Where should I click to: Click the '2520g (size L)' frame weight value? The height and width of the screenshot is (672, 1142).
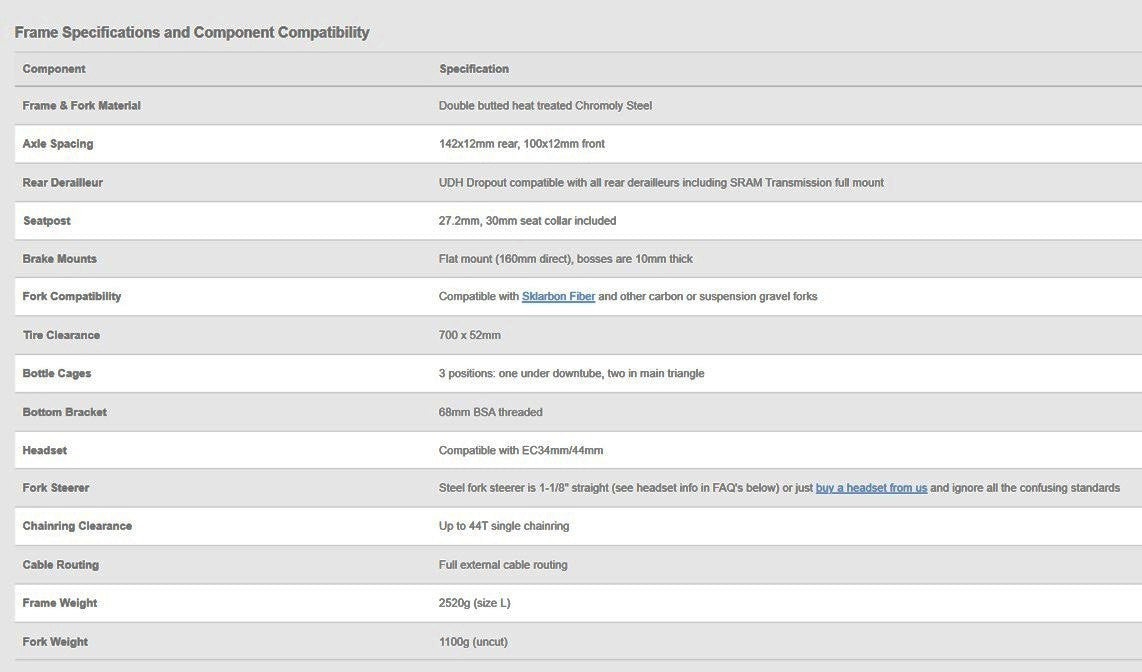(475, 603)
